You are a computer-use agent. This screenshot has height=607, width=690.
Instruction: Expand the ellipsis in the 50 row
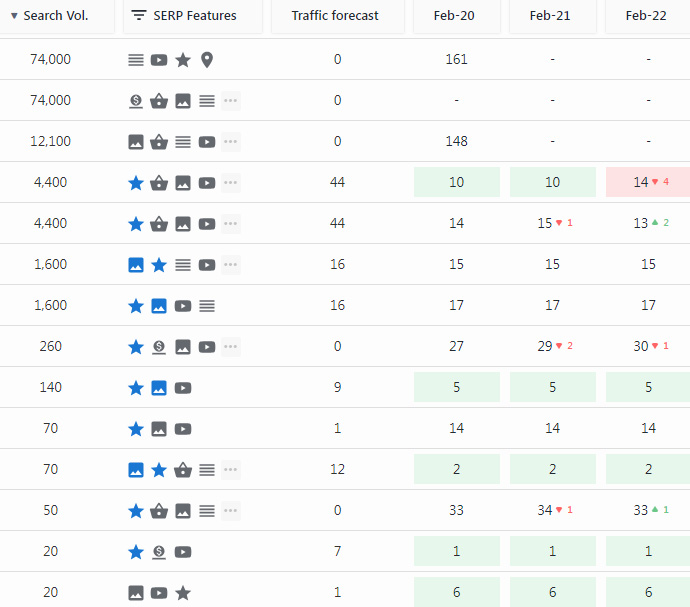(231, 511)
